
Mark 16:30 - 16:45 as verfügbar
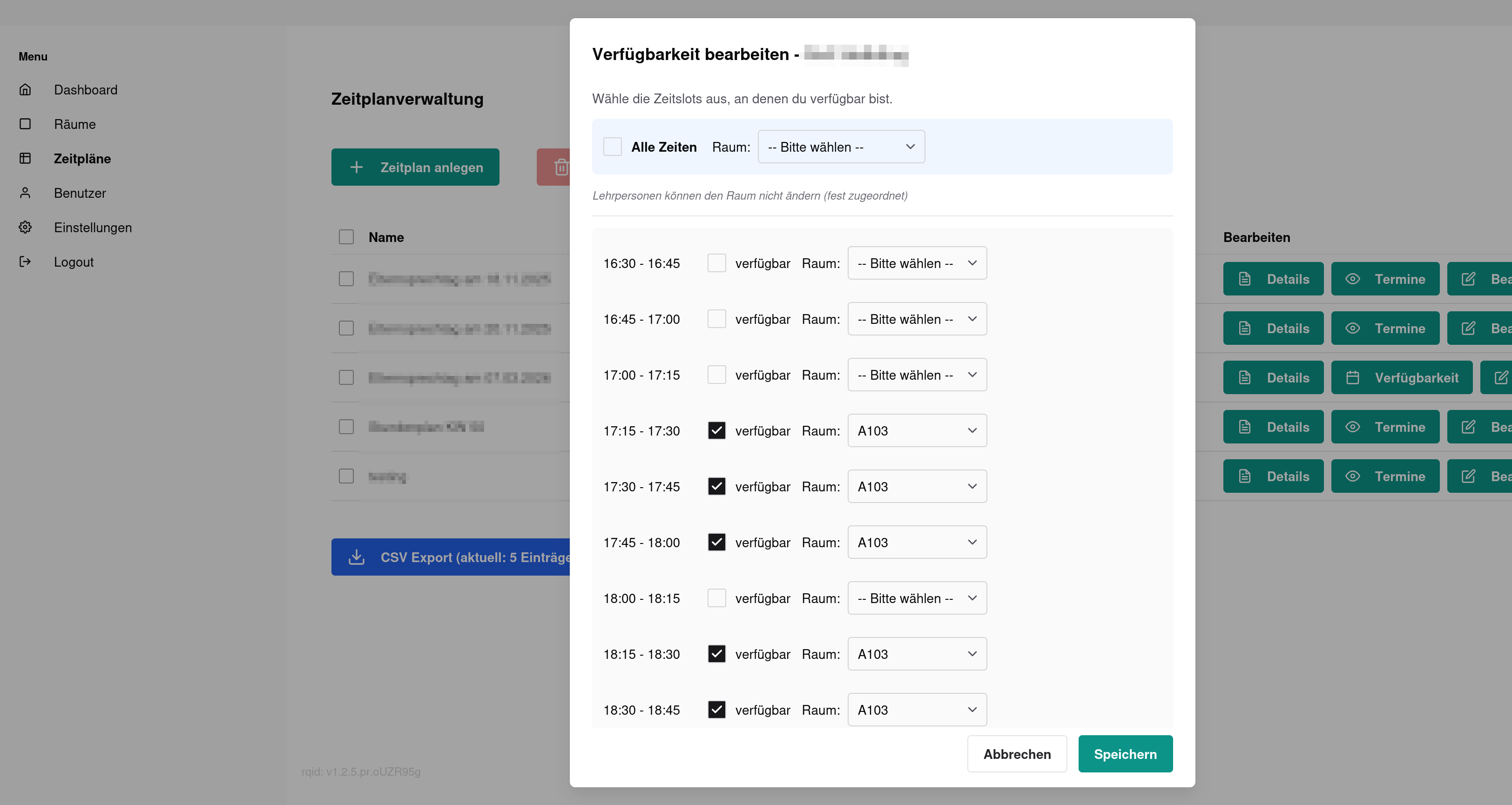(717, 263)
